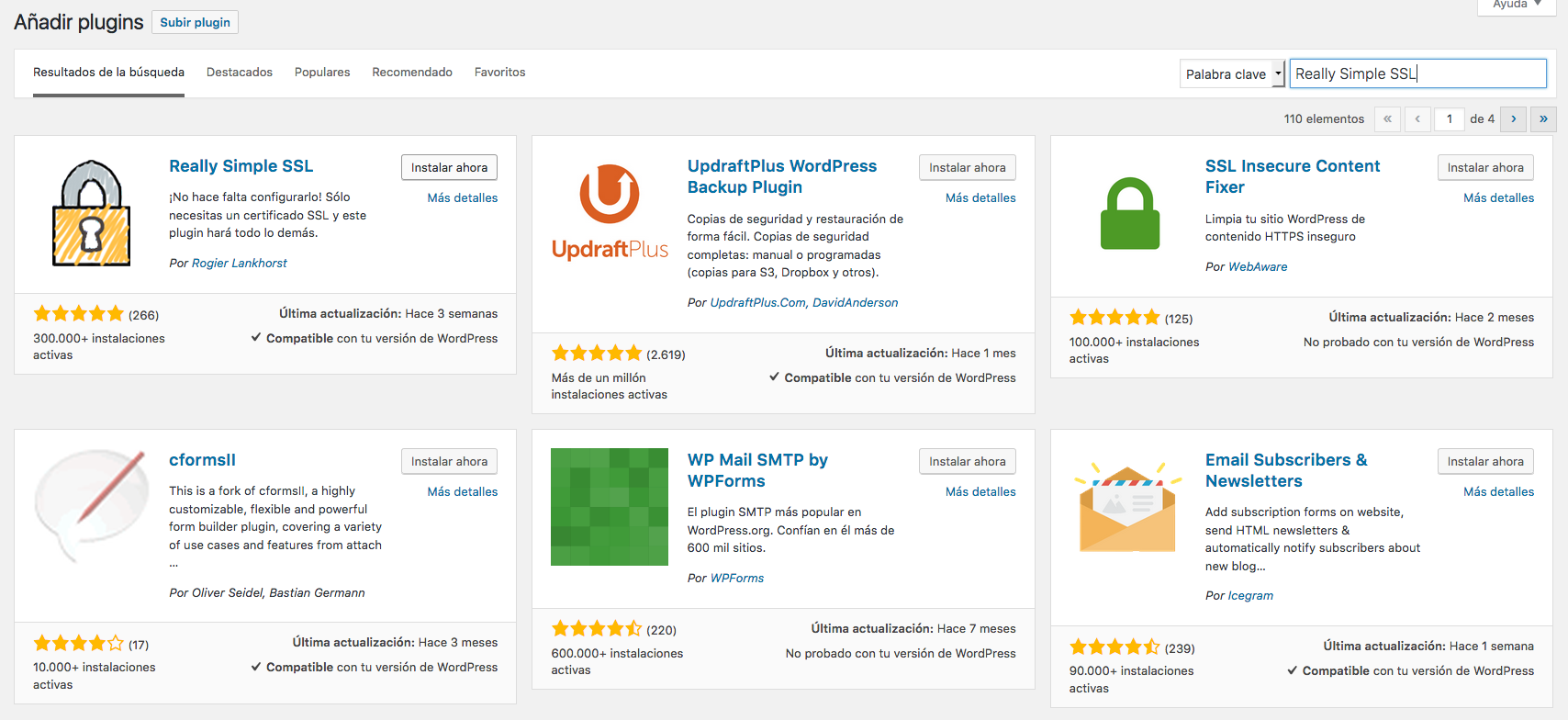Open Más detalles for Really Simple SSL

point(463,197)
